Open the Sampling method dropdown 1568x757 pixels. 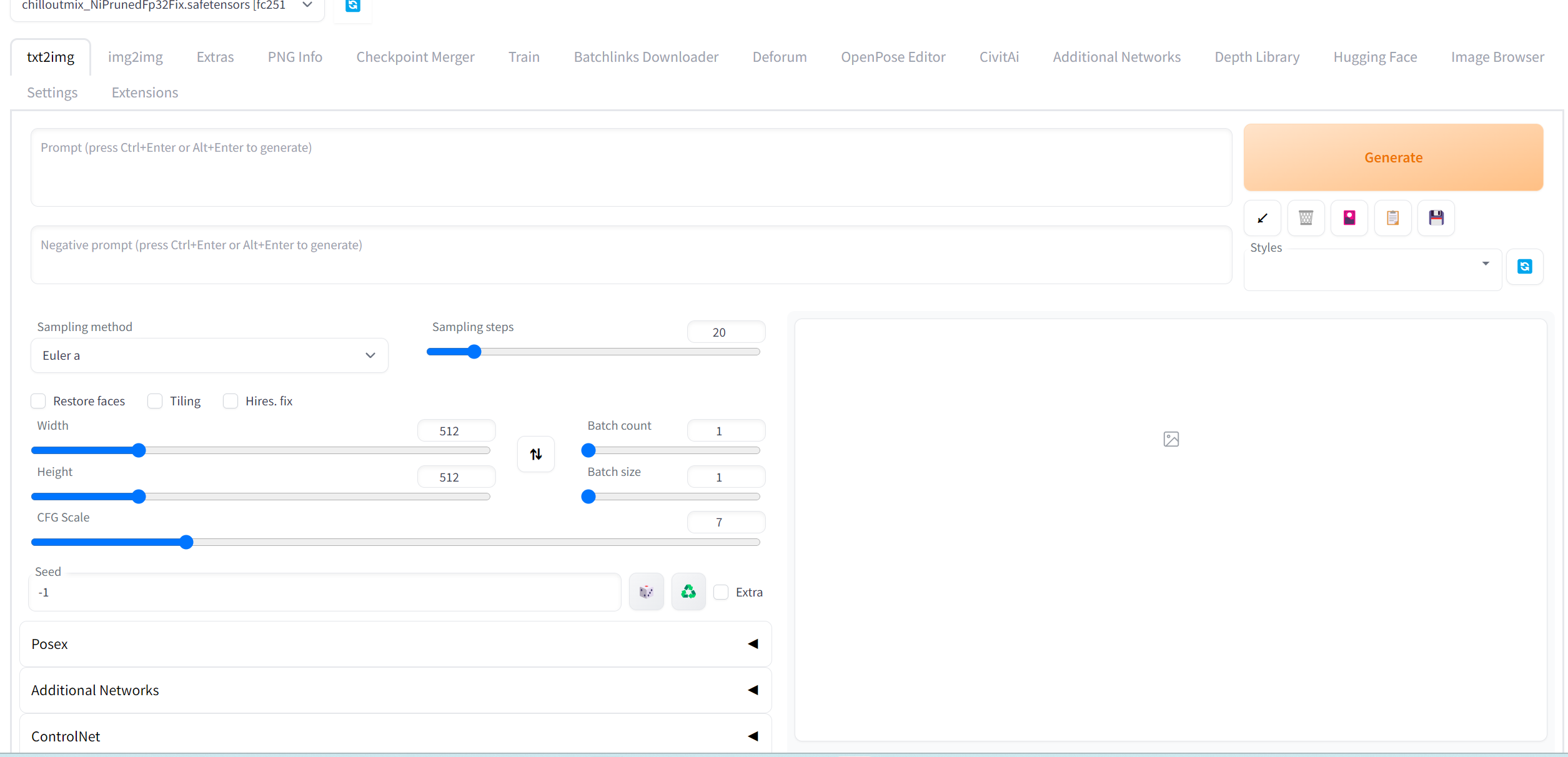pos(209,355)
